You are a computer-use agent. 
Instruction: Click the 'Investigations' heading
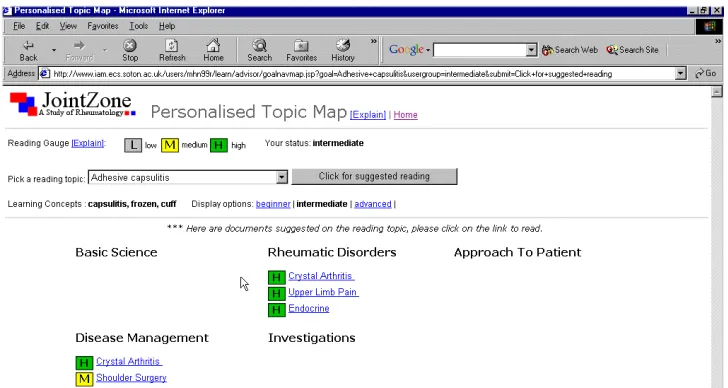pos(312,337)
